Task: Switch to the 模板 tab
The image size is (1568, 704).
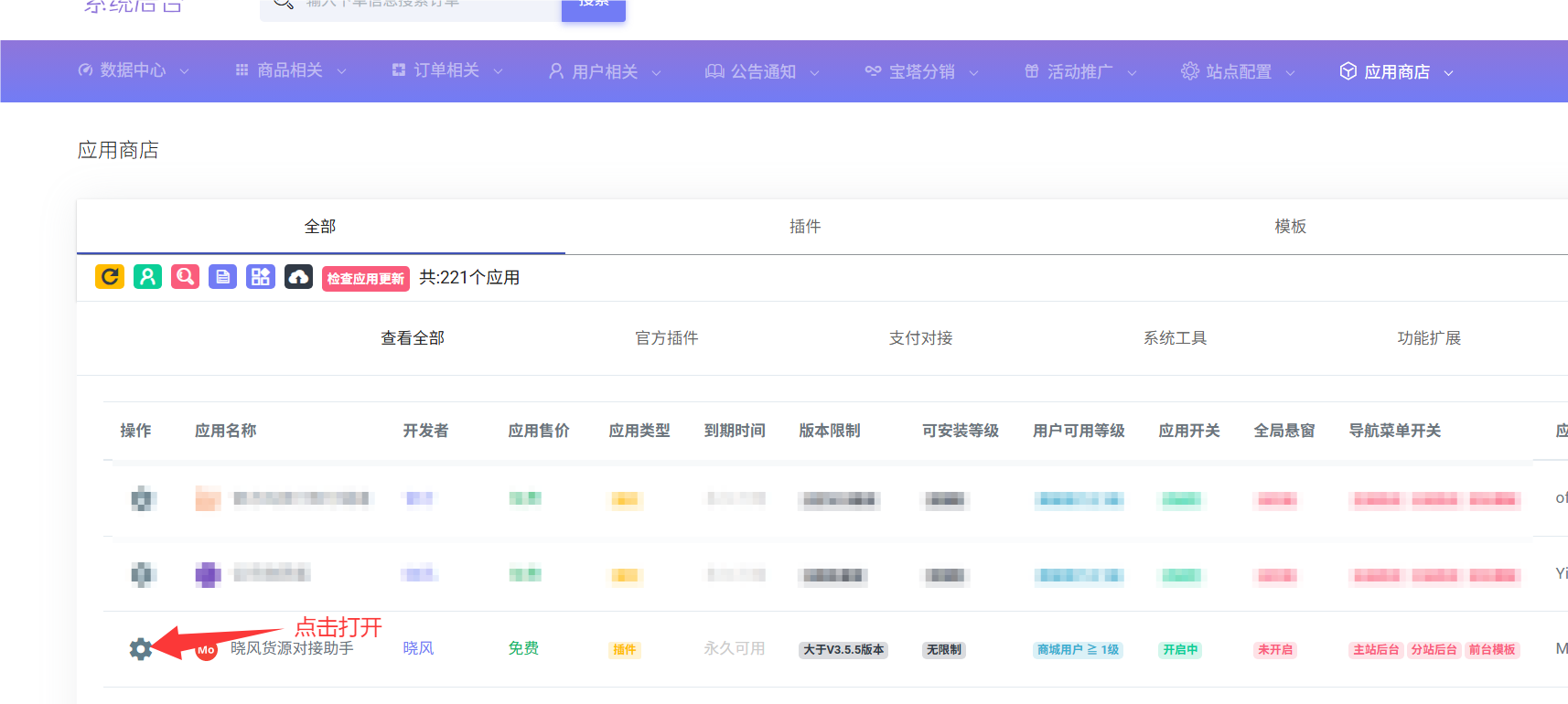Action: click(1290, 227)
